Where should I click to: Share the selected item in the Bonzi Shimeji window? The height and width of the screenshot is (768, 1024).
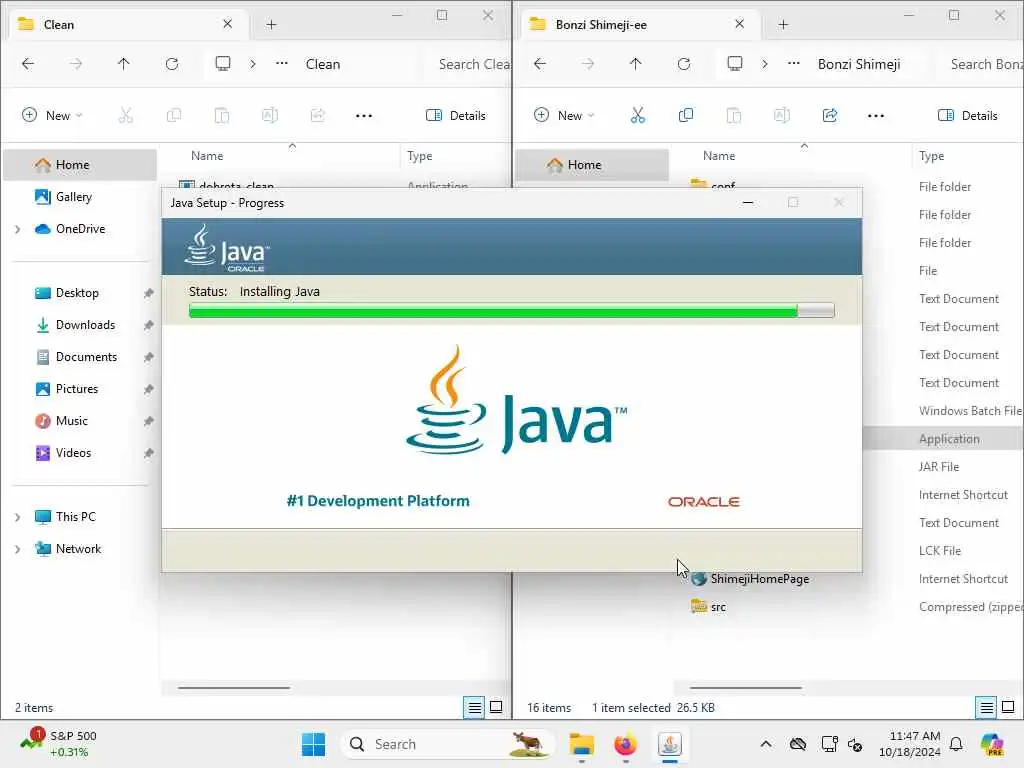830,116
